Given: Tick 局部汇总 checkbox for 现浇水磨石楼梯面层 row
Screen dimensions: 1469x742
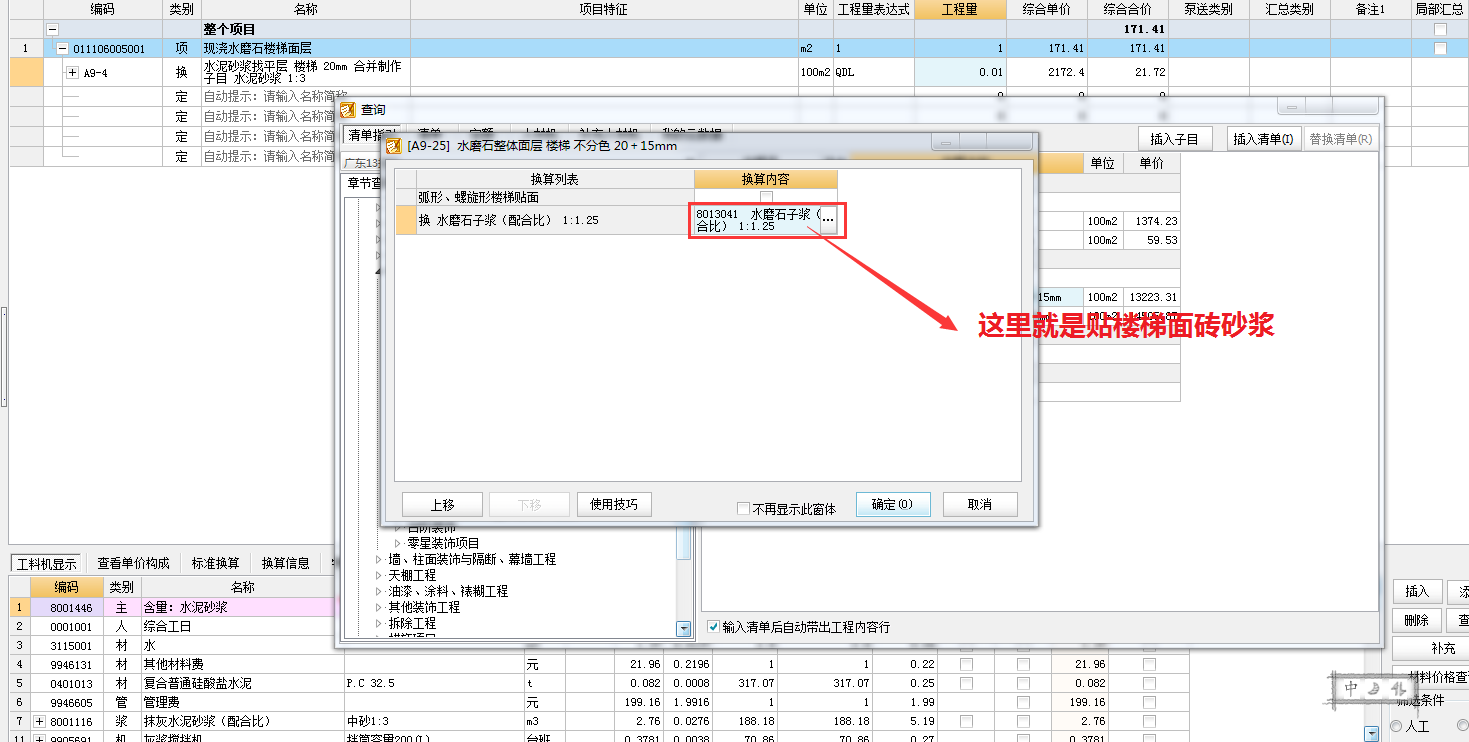Looking at the screenshot, I should 1440,48.
